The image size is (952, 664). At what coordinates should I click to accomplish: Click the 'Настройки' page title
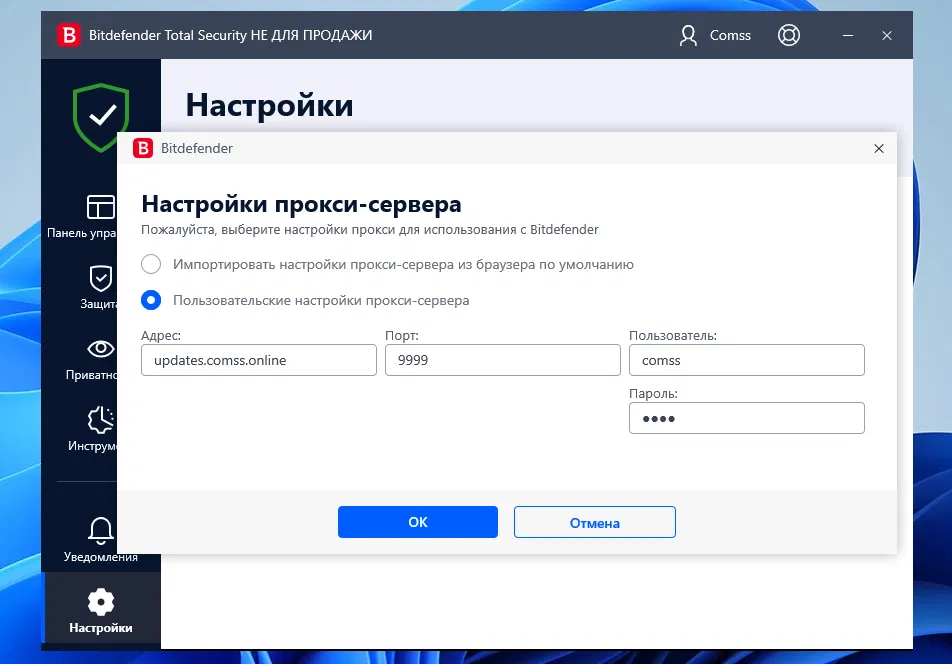click(x=269, y=105)
